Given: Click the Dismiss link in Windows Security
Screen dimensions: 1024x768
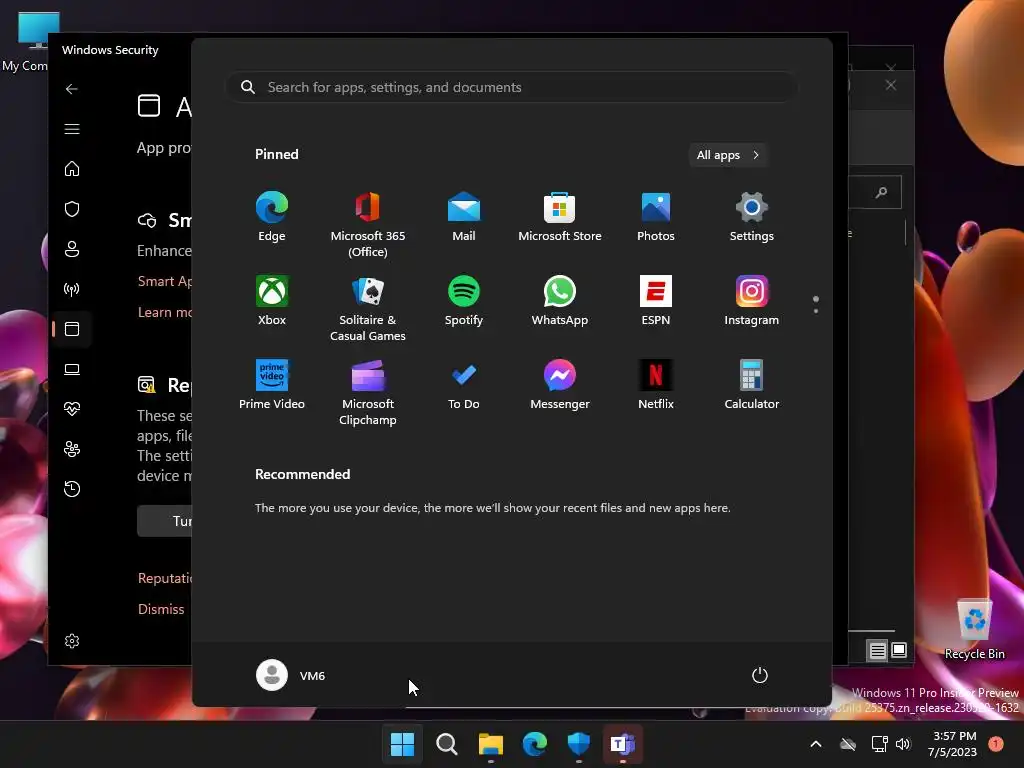Looking at the screenshot, I should coord(161,609).
